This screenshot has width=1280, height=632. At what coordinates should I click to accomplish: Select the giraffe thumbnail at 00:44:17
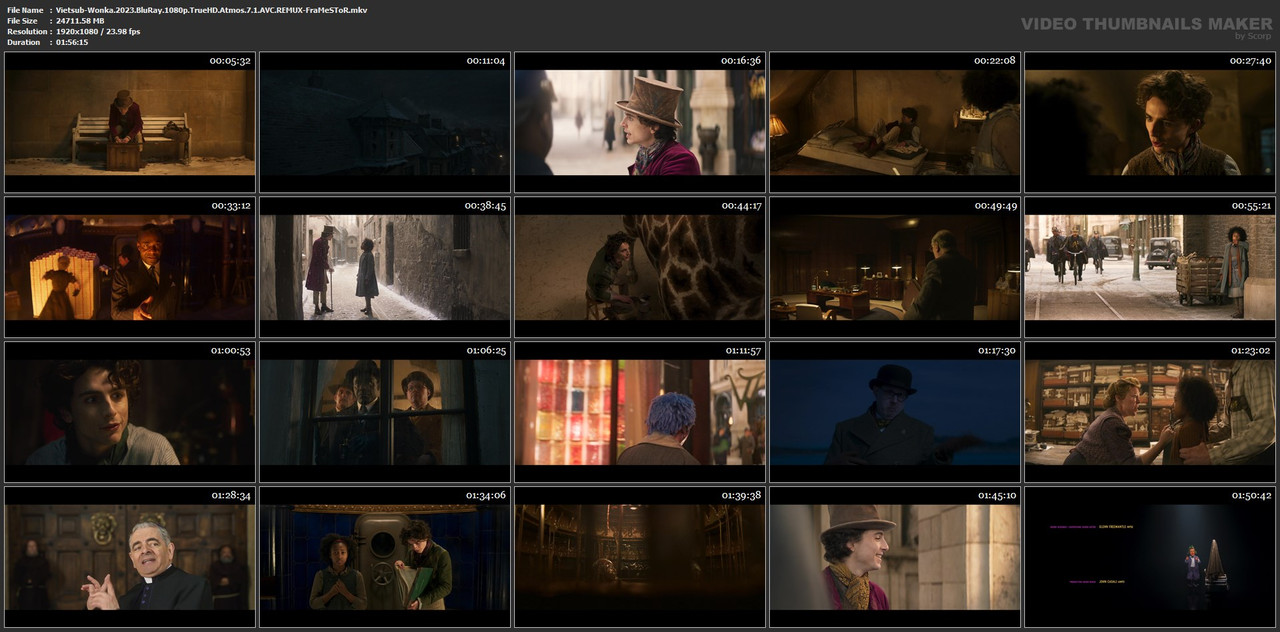pos(640,267)
